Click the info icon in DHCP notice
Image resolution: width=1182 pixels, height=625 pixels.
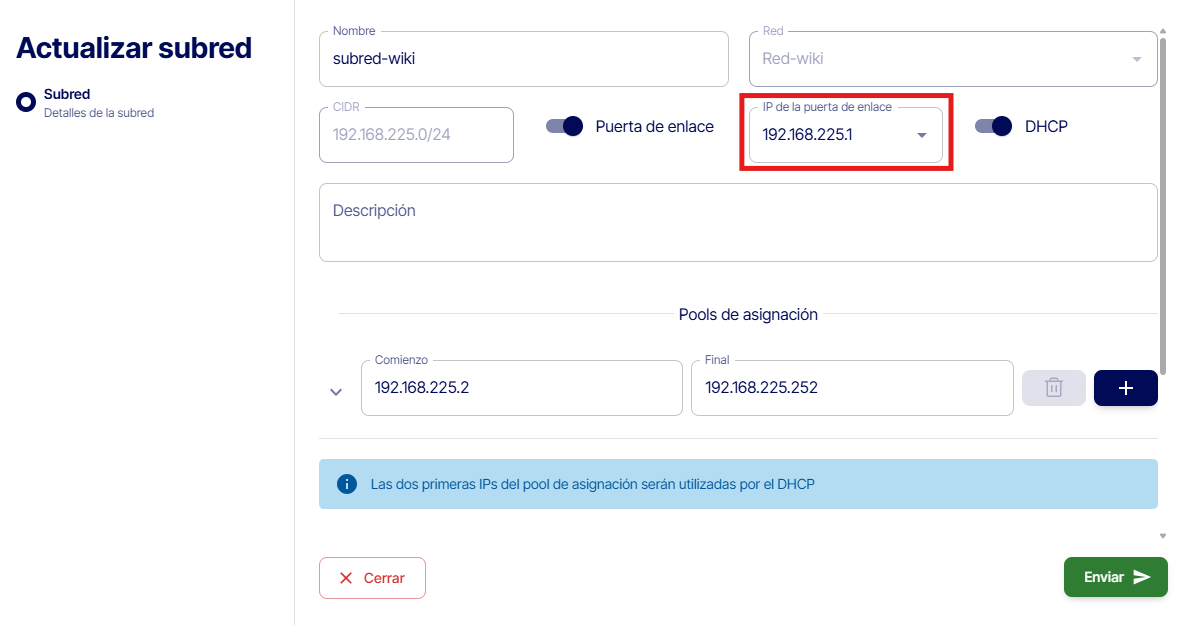(347, 484)
